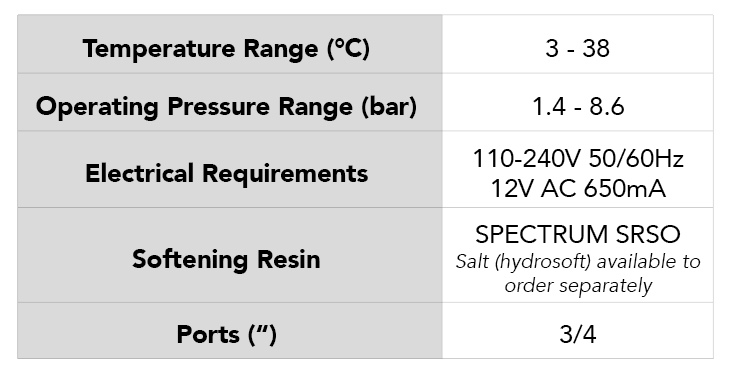Click the Operating Pressure Range (bar) label
The height and width of the screenshot is (374, 730).
[x=226, y=107]
